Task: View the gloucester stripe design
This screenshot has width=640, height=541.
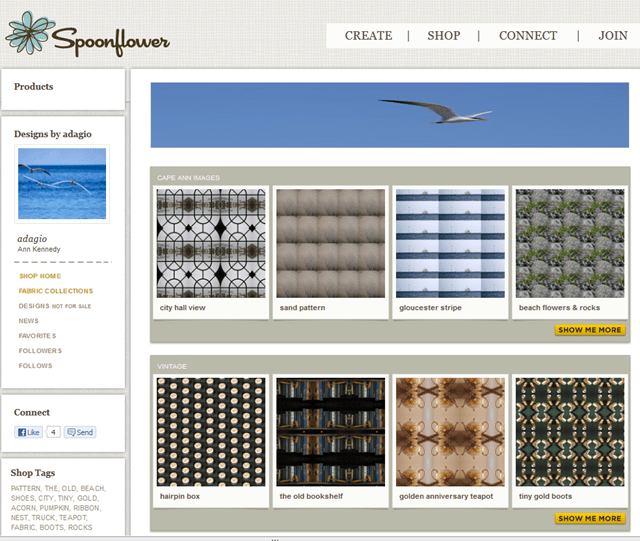Action: tap(450, 243)
